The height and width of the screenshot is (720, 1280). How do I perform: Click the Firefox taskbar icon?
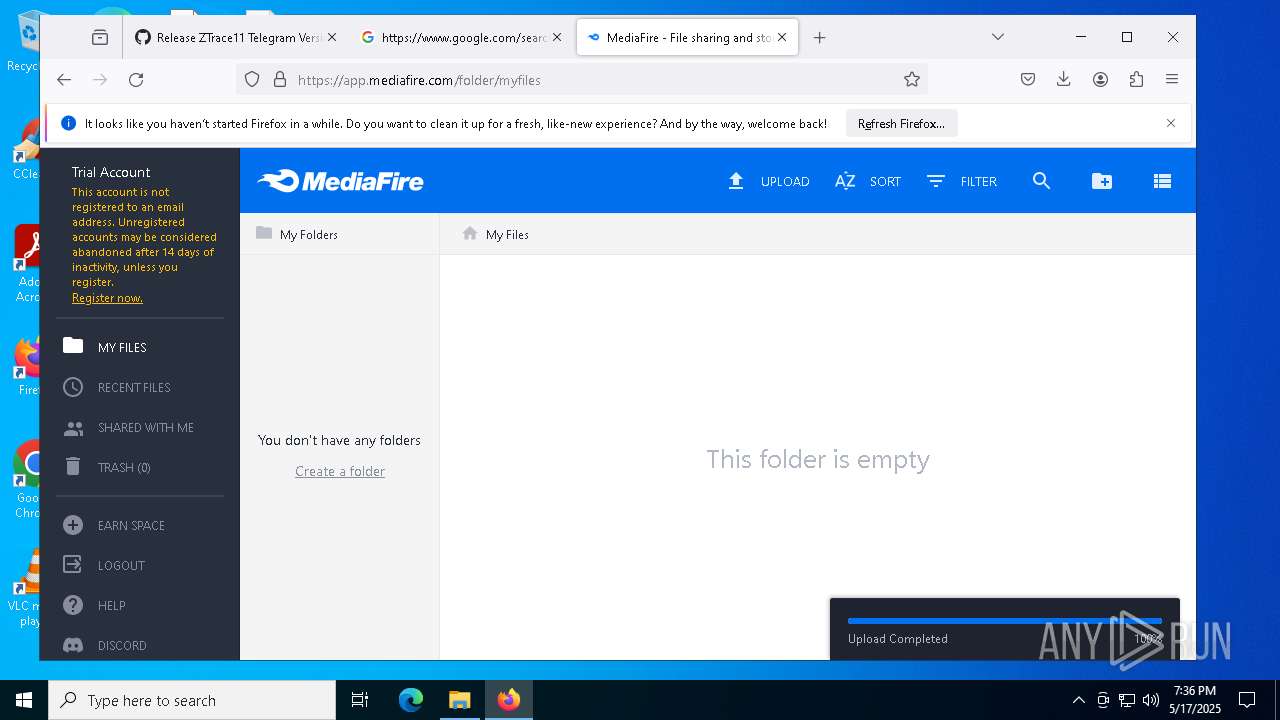point(509,700)
